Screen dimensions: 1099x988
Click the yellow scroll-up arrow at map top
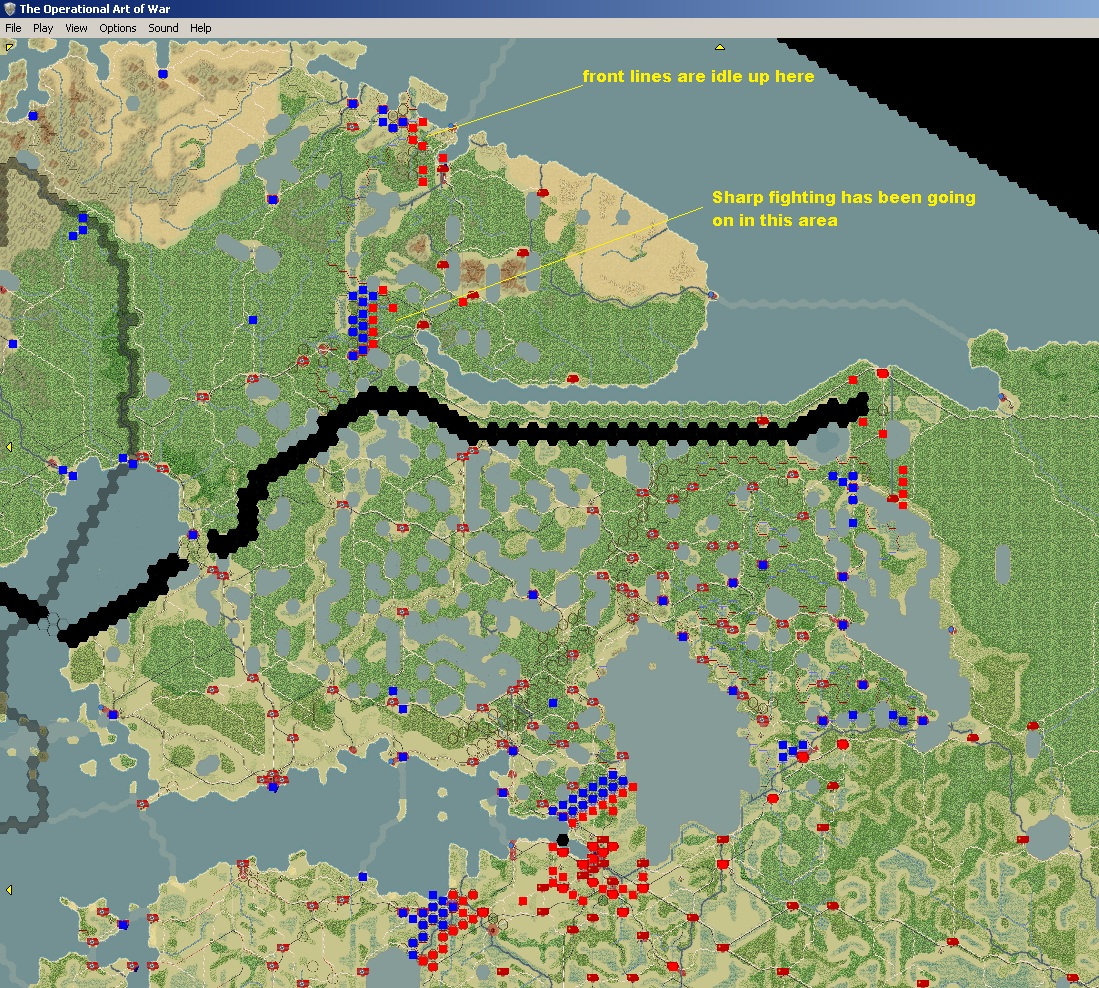click(x=719, y=47)
